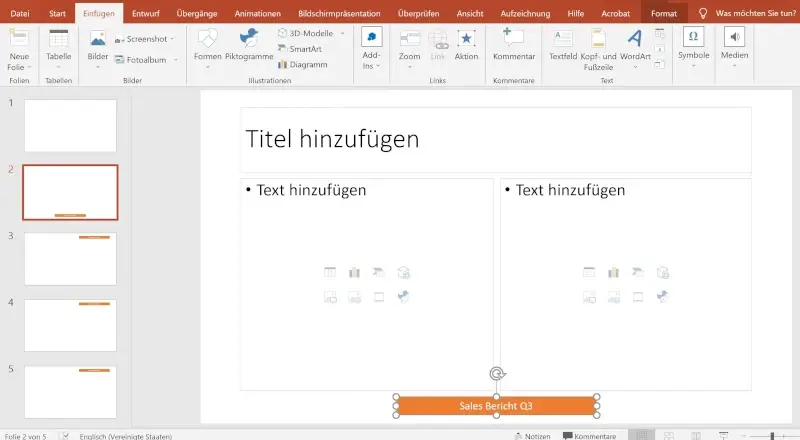Switch to the Start tab

(x=57, y=14)
